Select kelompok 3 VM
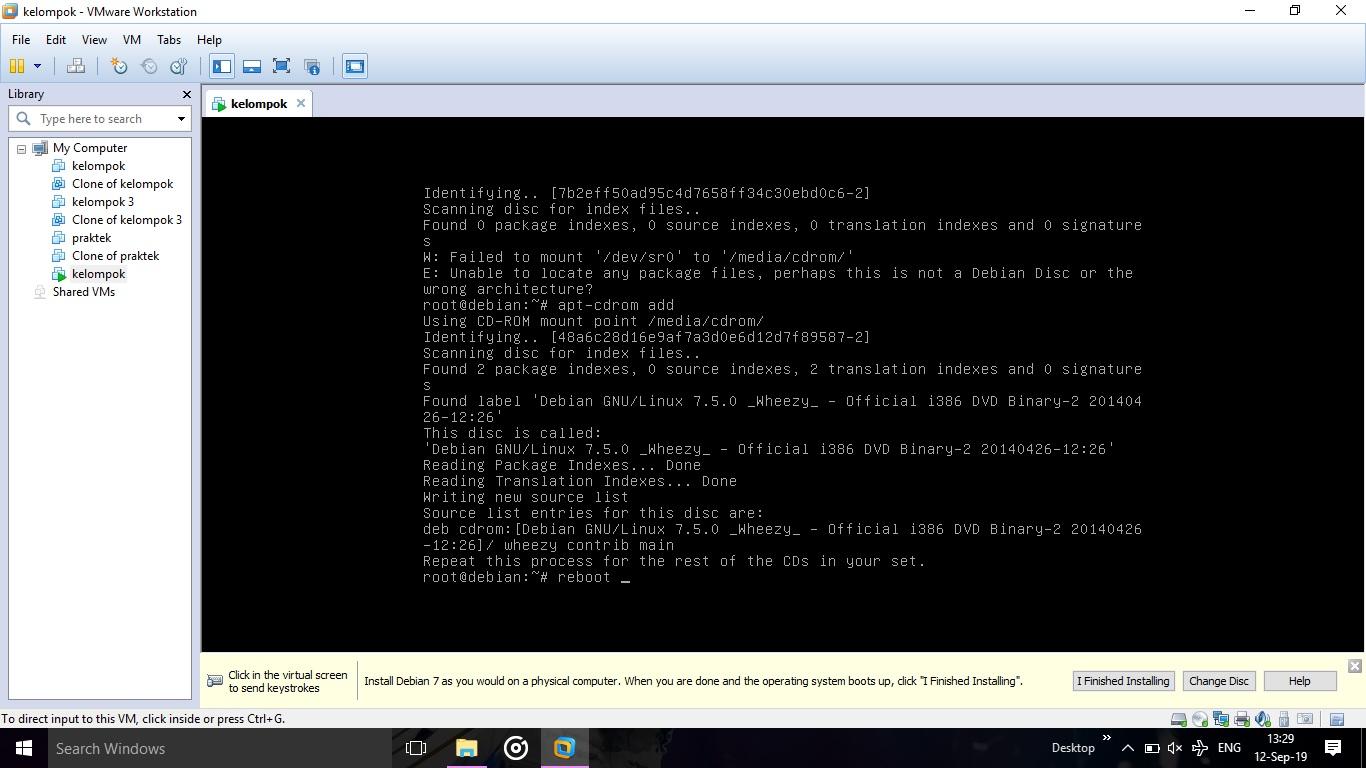Screen dimensions: 1366x768 coord(102,202)
